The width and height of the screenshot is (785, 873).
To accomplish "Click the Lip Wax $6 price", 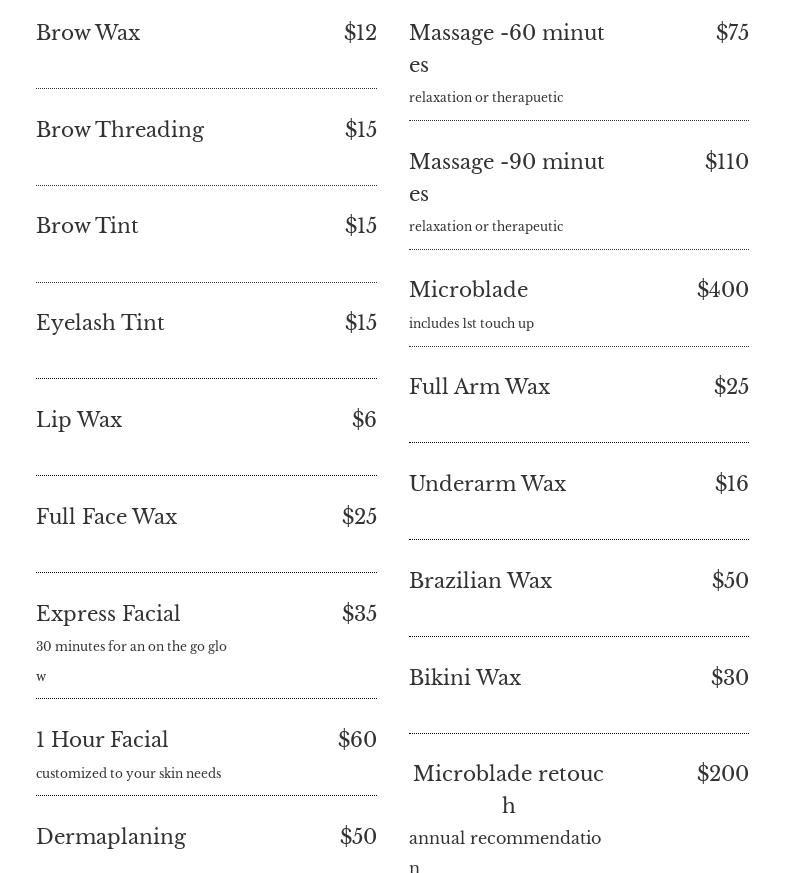I will tap(364, 419).
